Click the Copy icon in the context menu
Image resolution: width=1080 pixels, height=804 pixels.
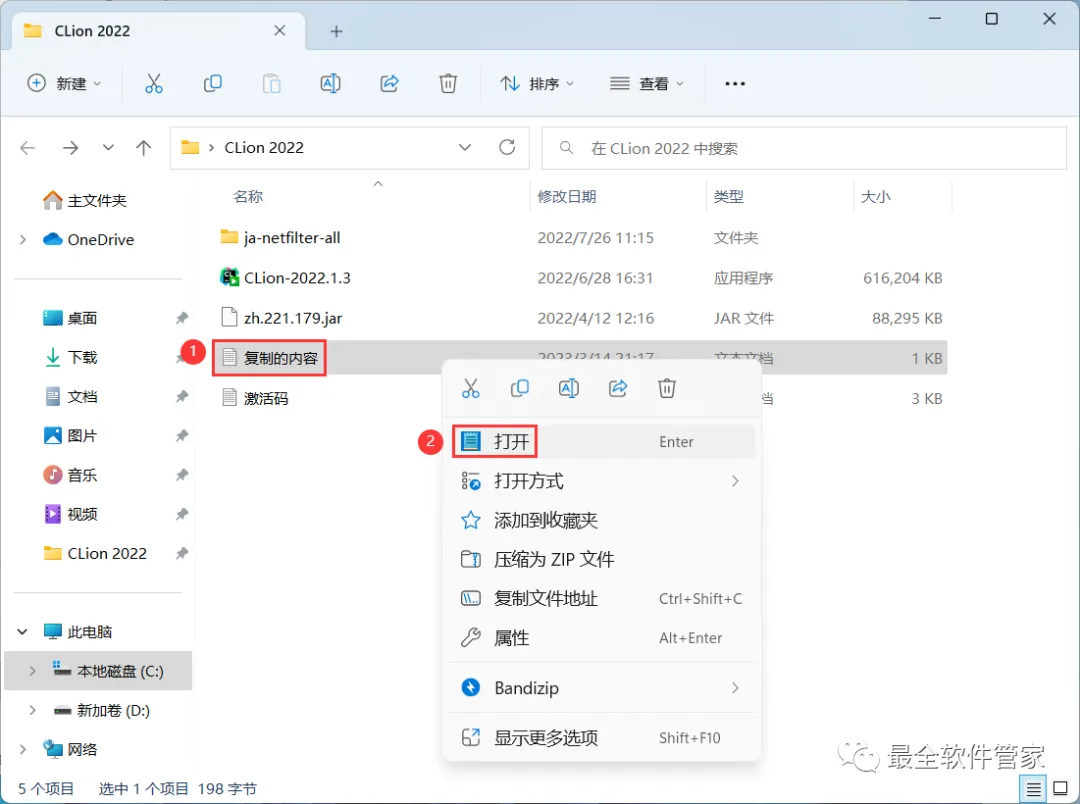tap(519, 389)
